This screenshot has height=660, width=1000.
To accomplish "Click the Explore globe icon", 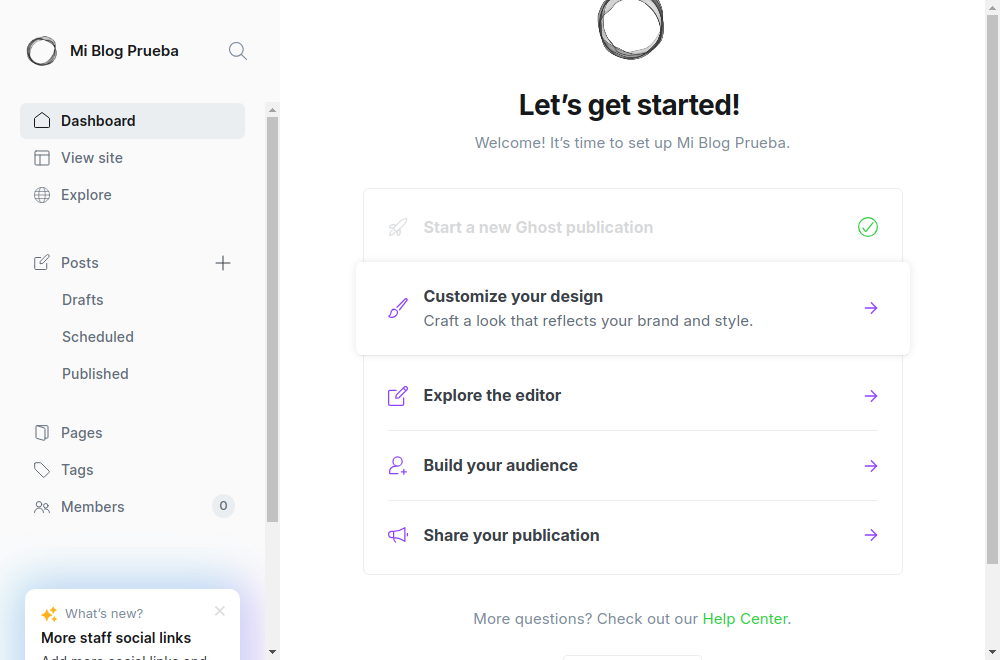I will pos(42,195).
